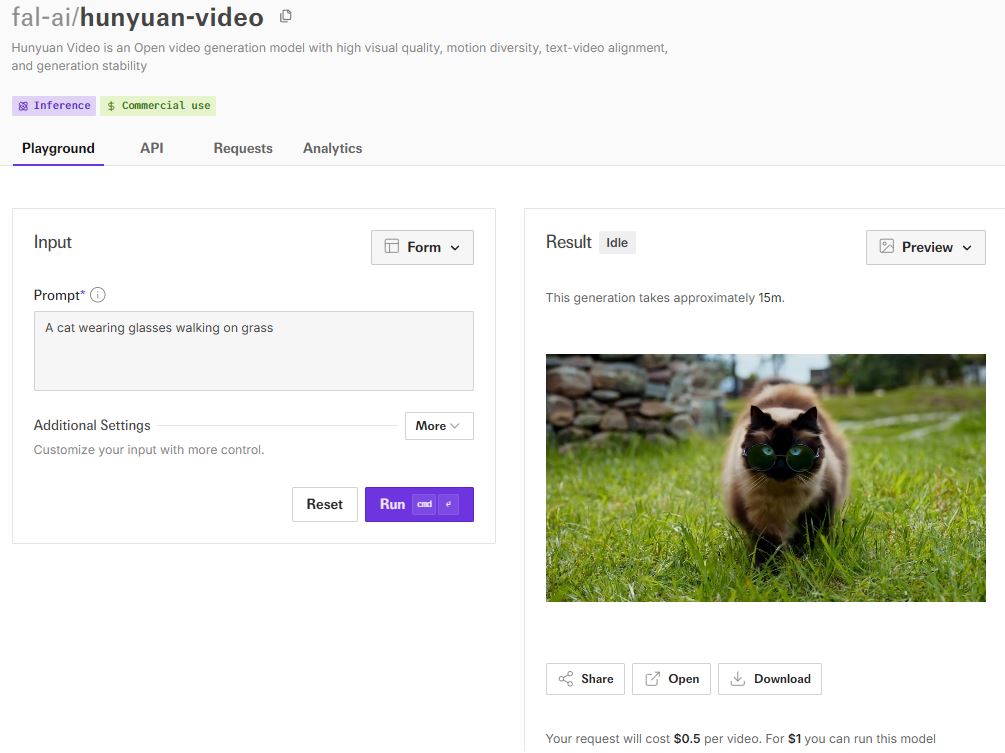Click the Download arrow icon
1005x753 pixels.
coord(738,679)
